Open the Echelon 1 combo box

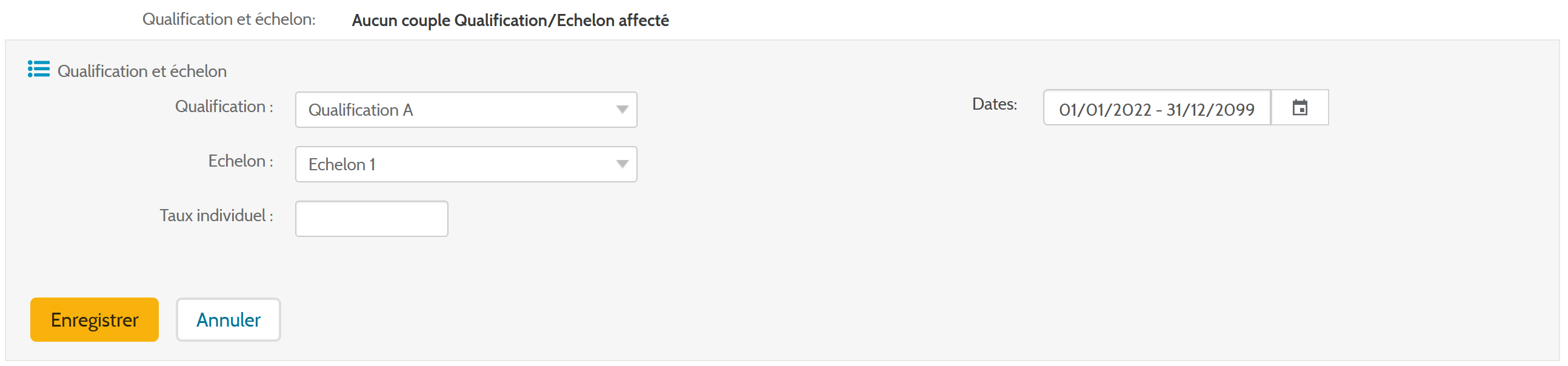point(465,164)
